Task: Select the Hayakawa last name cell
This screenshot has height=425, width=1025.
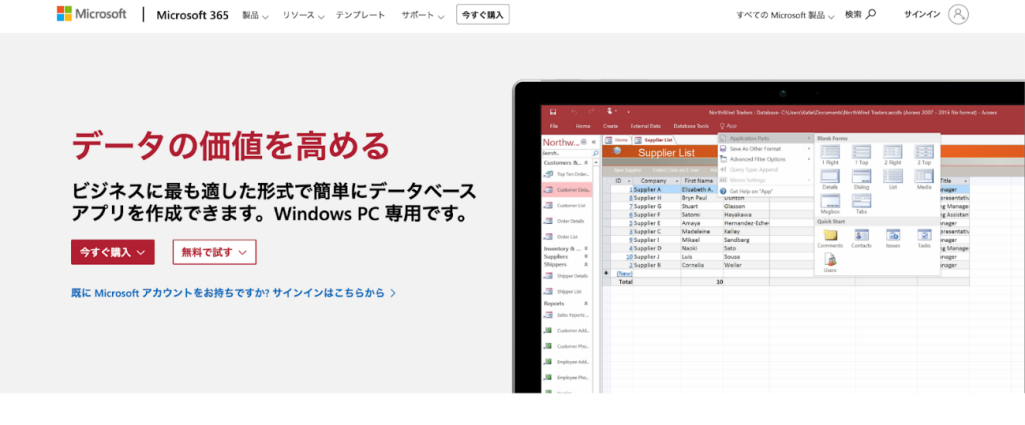Action: (x=745, y=214)
